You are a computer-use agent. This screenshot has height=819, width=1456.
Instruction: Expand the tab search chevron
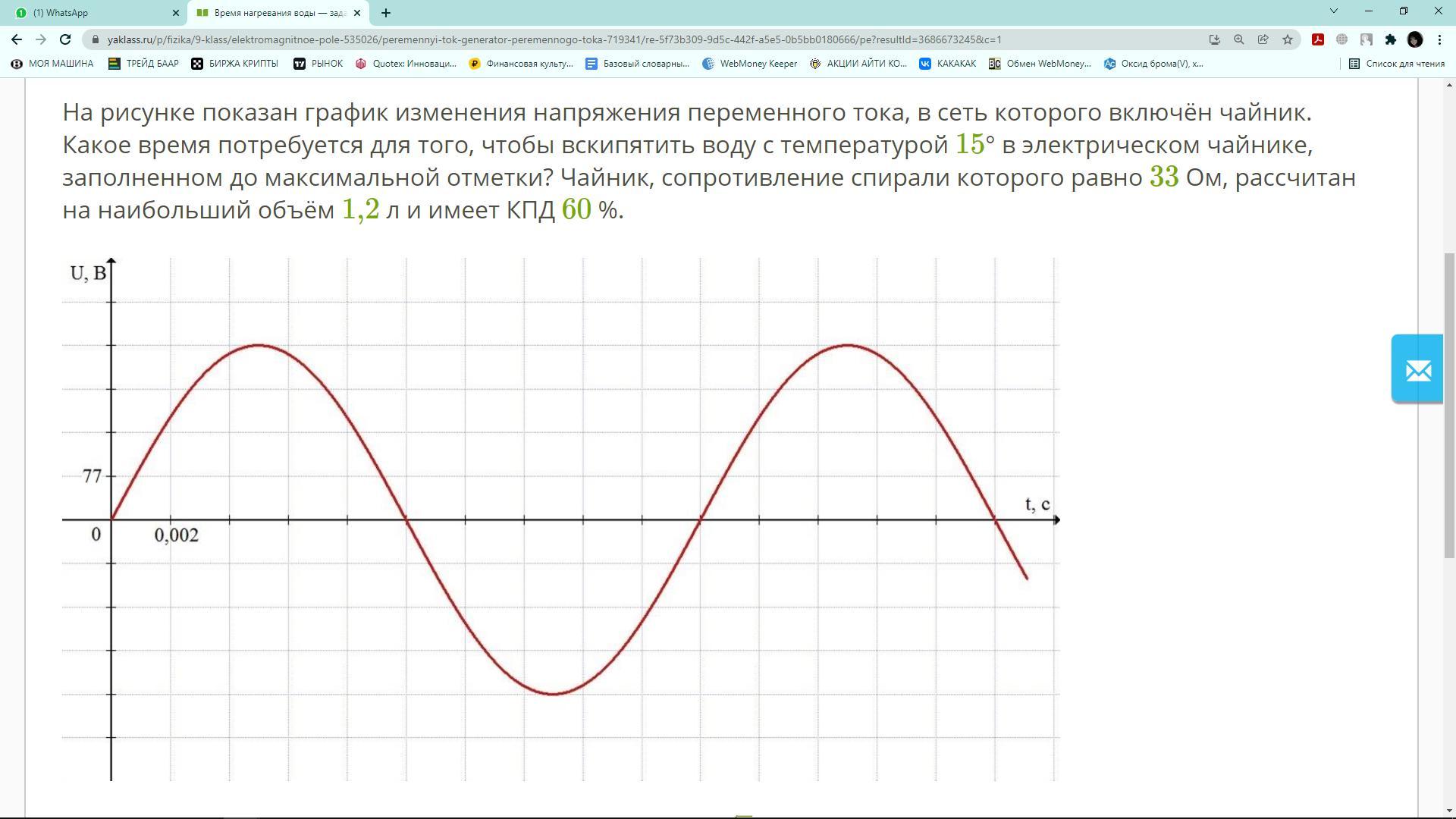click(x=1334, y=11)
